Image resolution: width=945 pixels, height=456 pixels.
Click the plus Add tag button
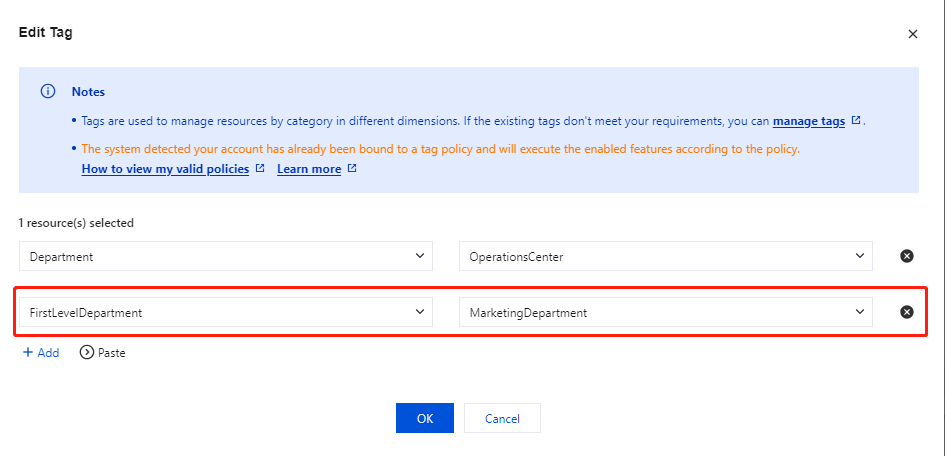[x=41, y=353]
